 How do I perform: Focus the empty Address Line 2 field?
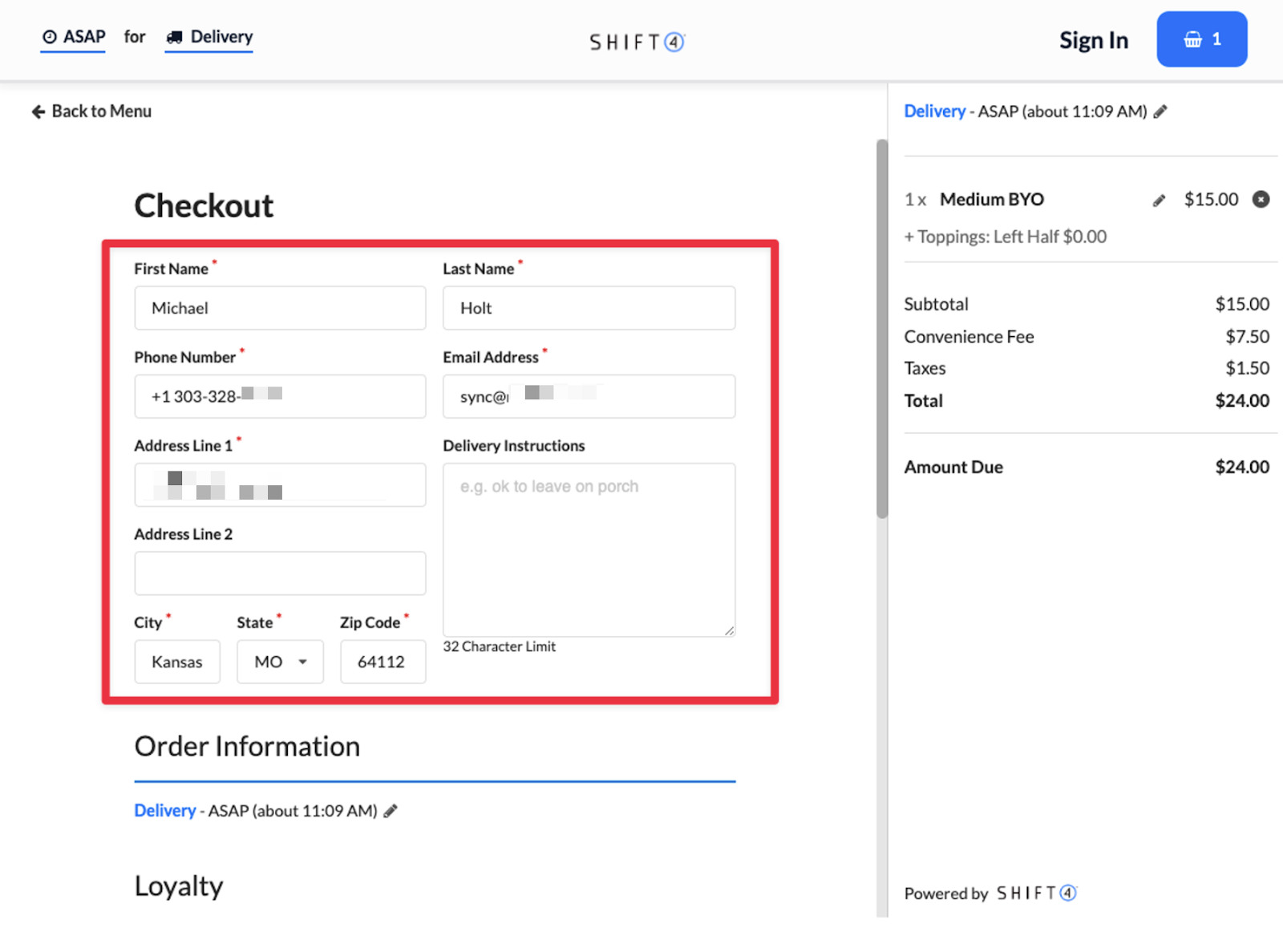(x=280, y=573)
